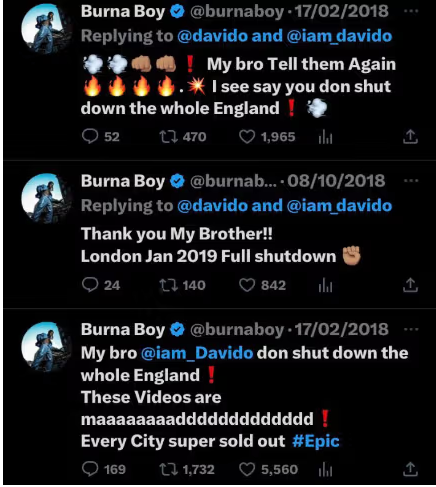Open more options on the #Epic tweet
The height and width of the screenshot is (487, 436).
tap(411, 329)
